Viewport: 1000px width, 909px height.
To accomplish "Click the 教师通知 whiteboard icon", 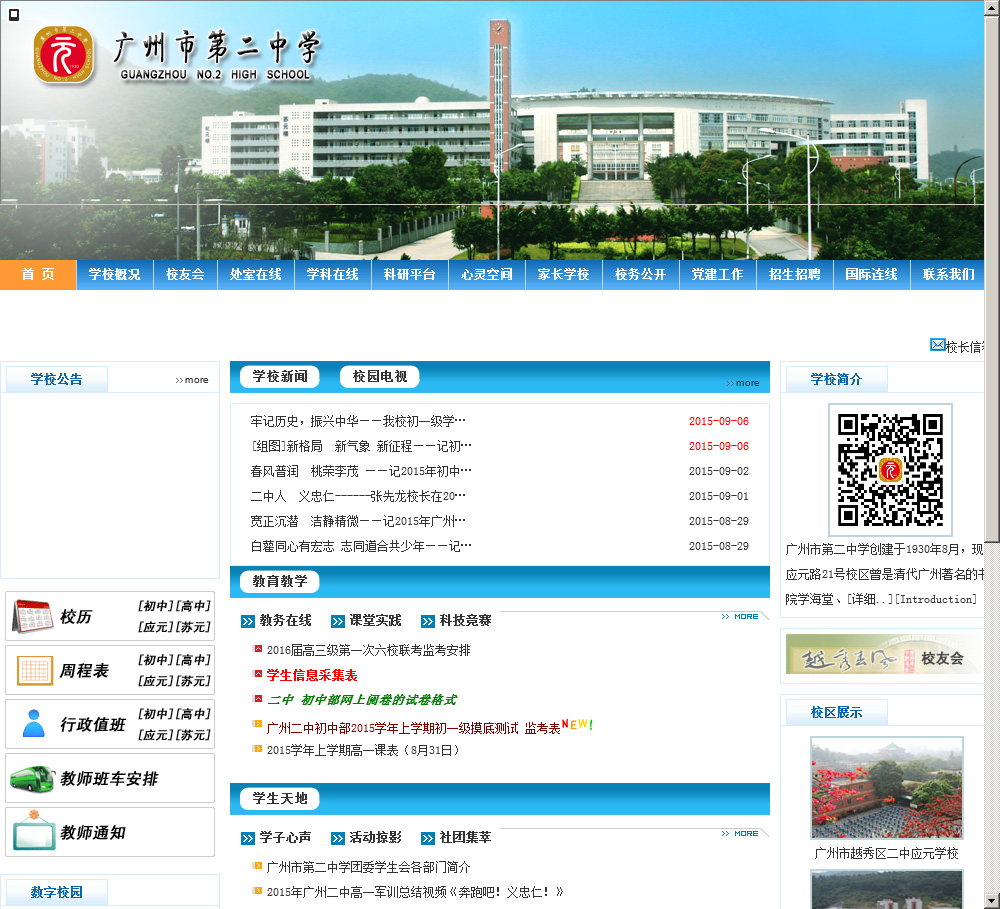I will [34, 832].
